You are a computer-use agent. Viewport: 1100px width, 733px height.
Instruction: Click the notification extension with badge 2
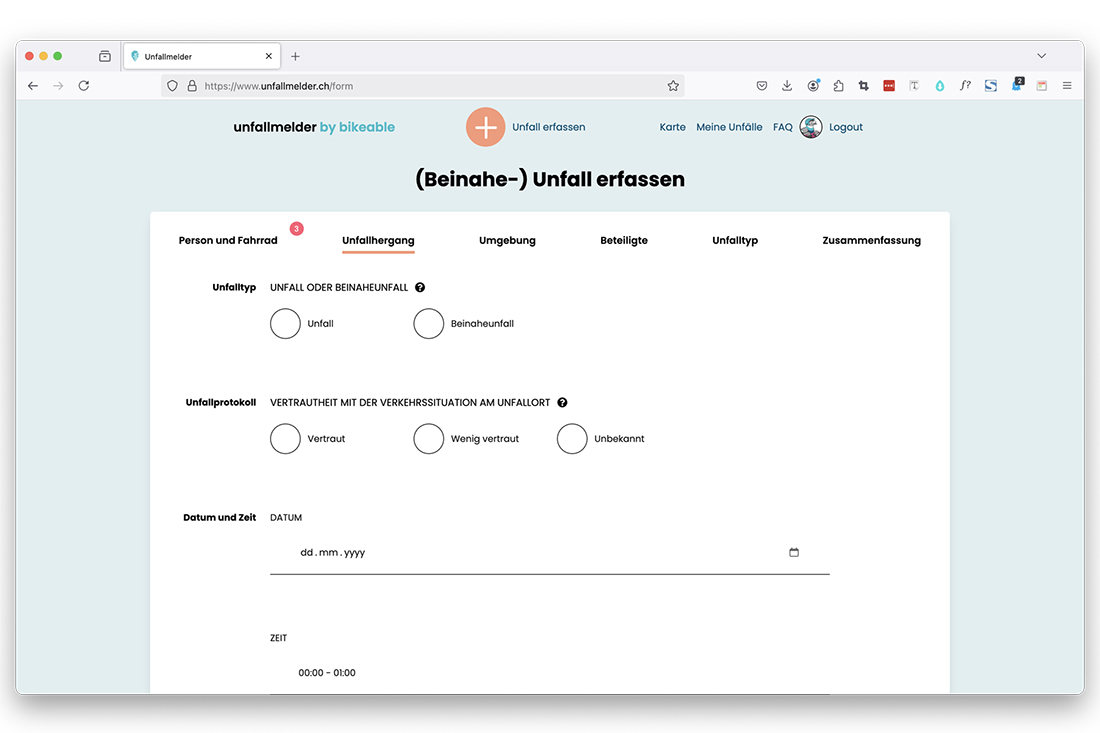click(1017, 85)
